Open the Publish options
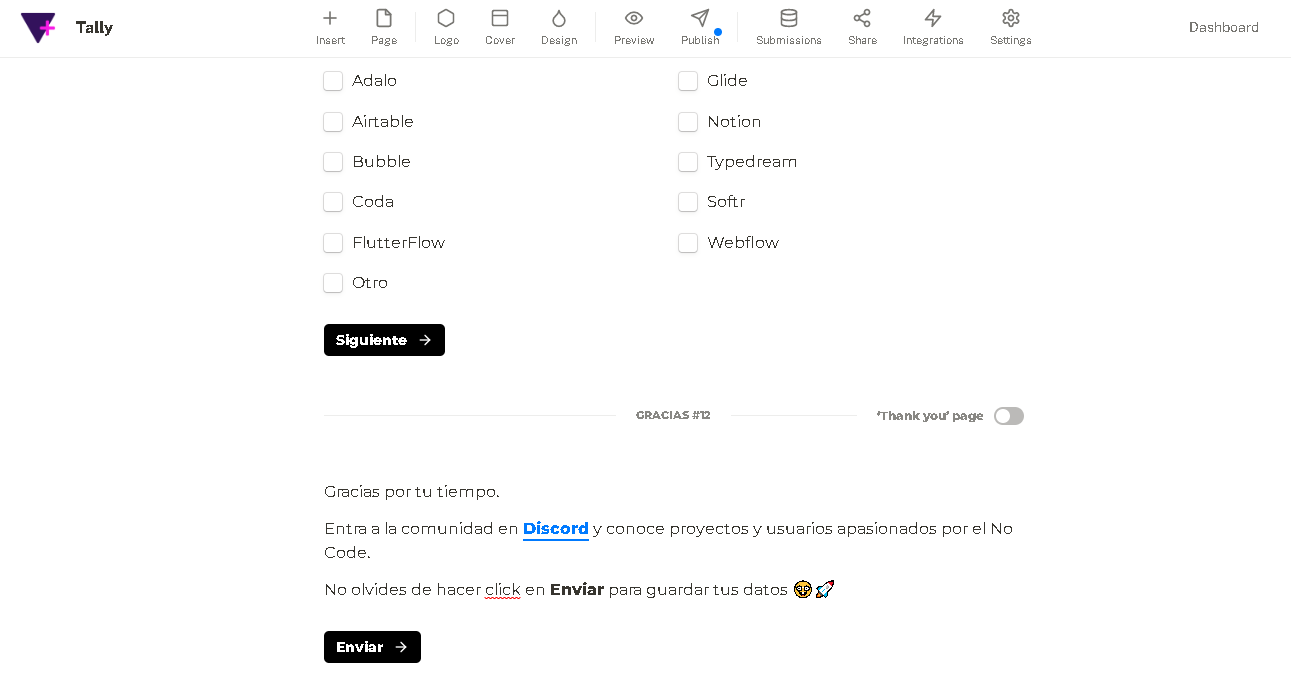The height and width of the screenshot is (695, 1291). coord(700,27)
